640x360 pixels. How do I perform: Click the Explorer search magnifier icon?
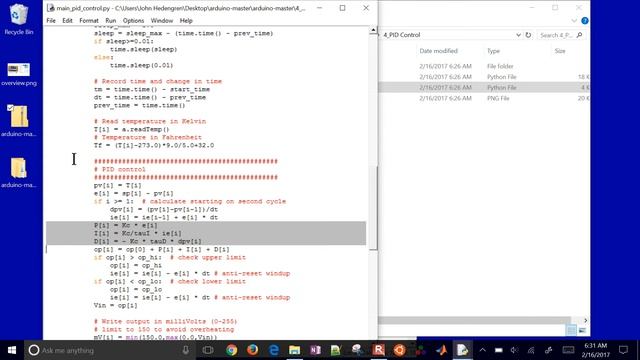click(580, 35)
